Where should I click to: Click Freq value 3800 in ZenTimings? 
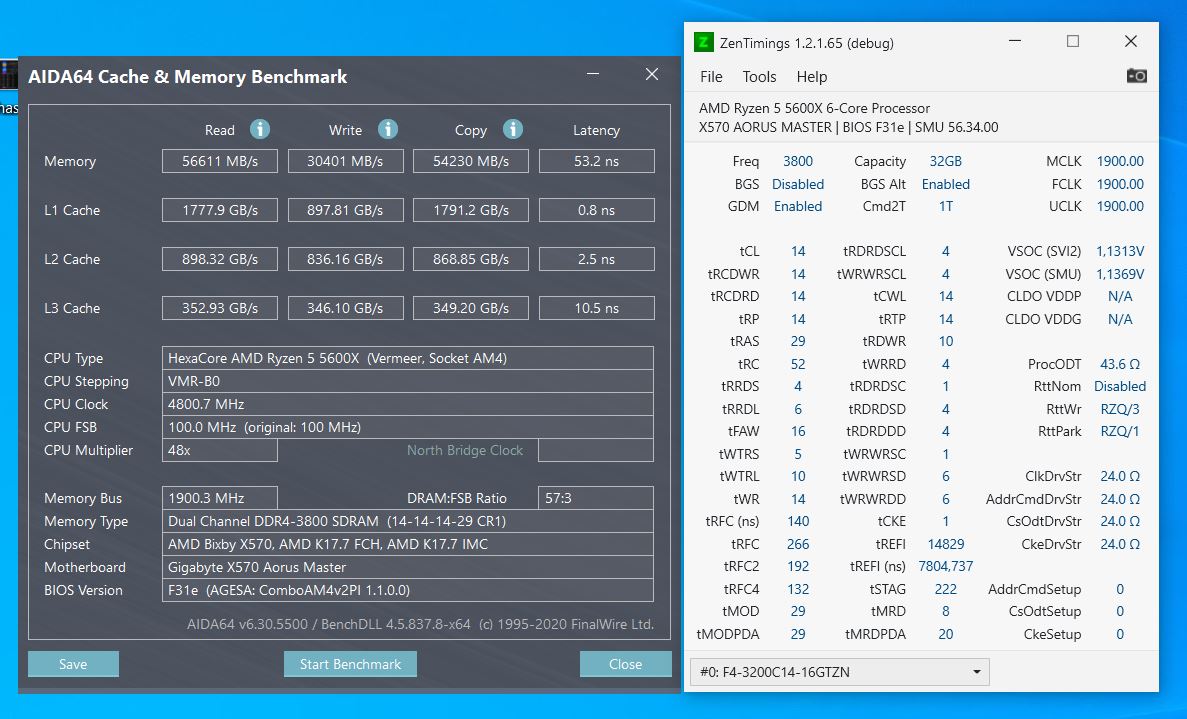pyautogui.click(x=798, y=161)
